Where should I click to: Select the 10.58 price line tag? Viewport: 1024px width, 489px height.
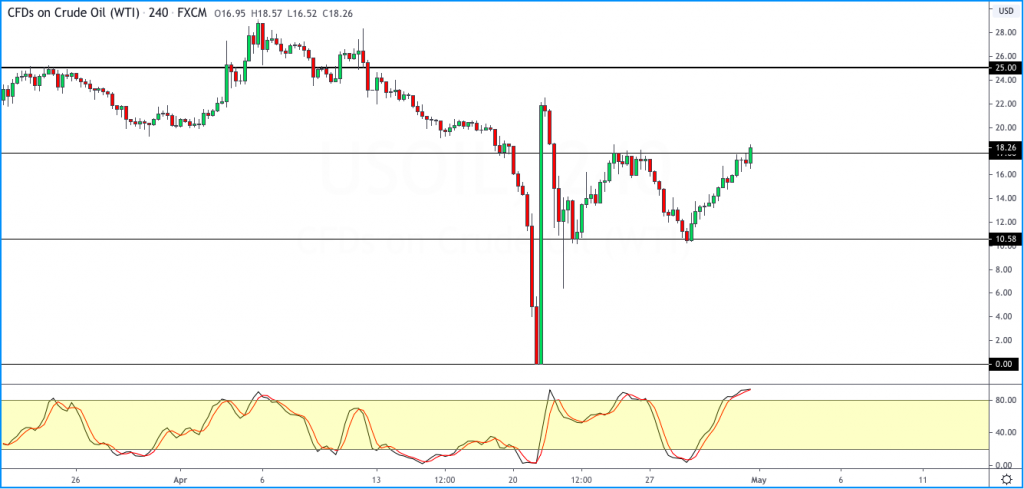tap(1005, 240)
